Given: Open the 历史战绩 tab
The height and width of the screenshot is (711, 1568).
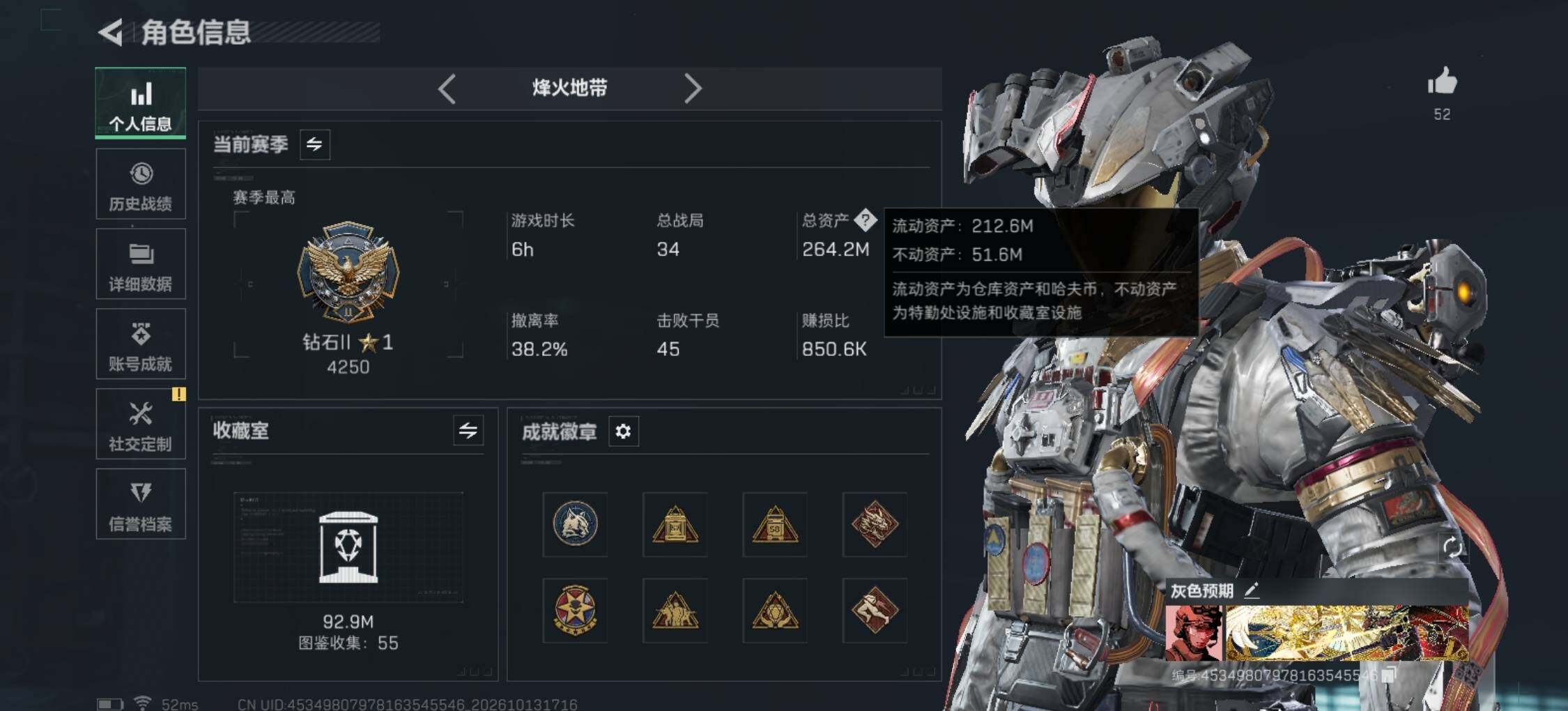Looking at the screenshot, I should pos(141,184).
